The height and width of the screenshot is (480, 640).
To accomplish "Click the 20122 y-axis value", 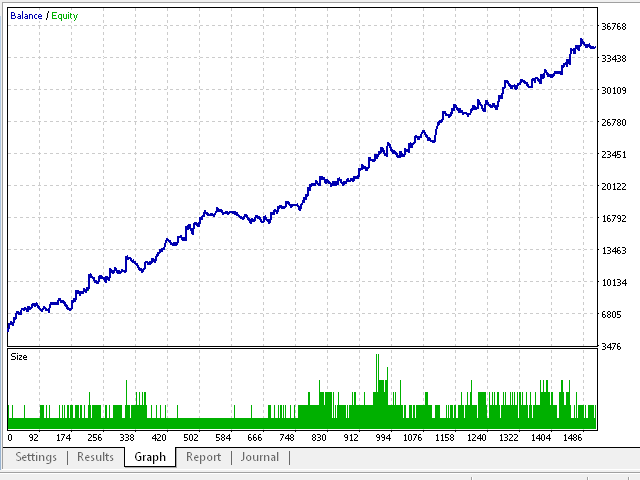I will pos(613,187).
